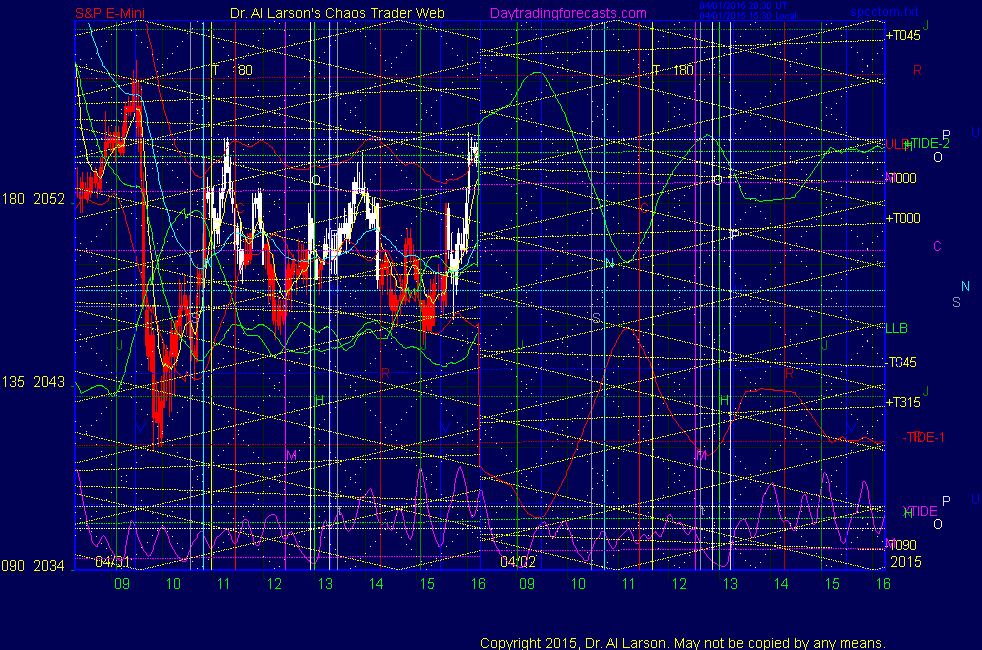This screenshot has width=982, height=650.
Task: Select the green "LLB" band label
Action: 896,329
